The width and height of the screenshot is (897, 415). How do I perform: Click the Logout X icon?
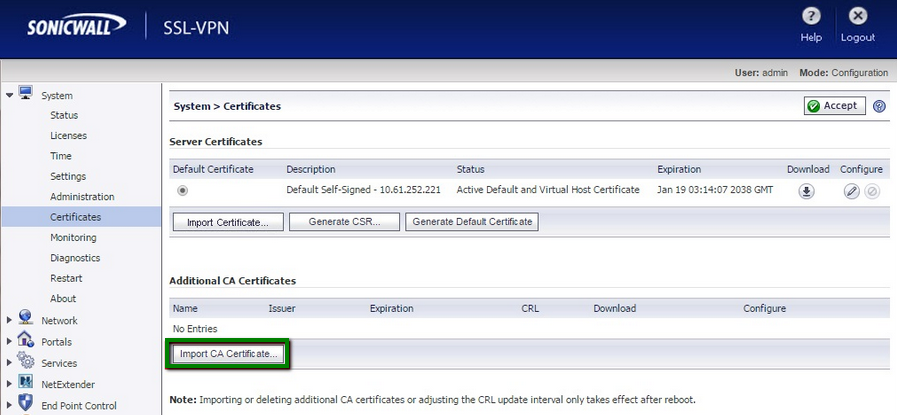click(x=858, y=17)
